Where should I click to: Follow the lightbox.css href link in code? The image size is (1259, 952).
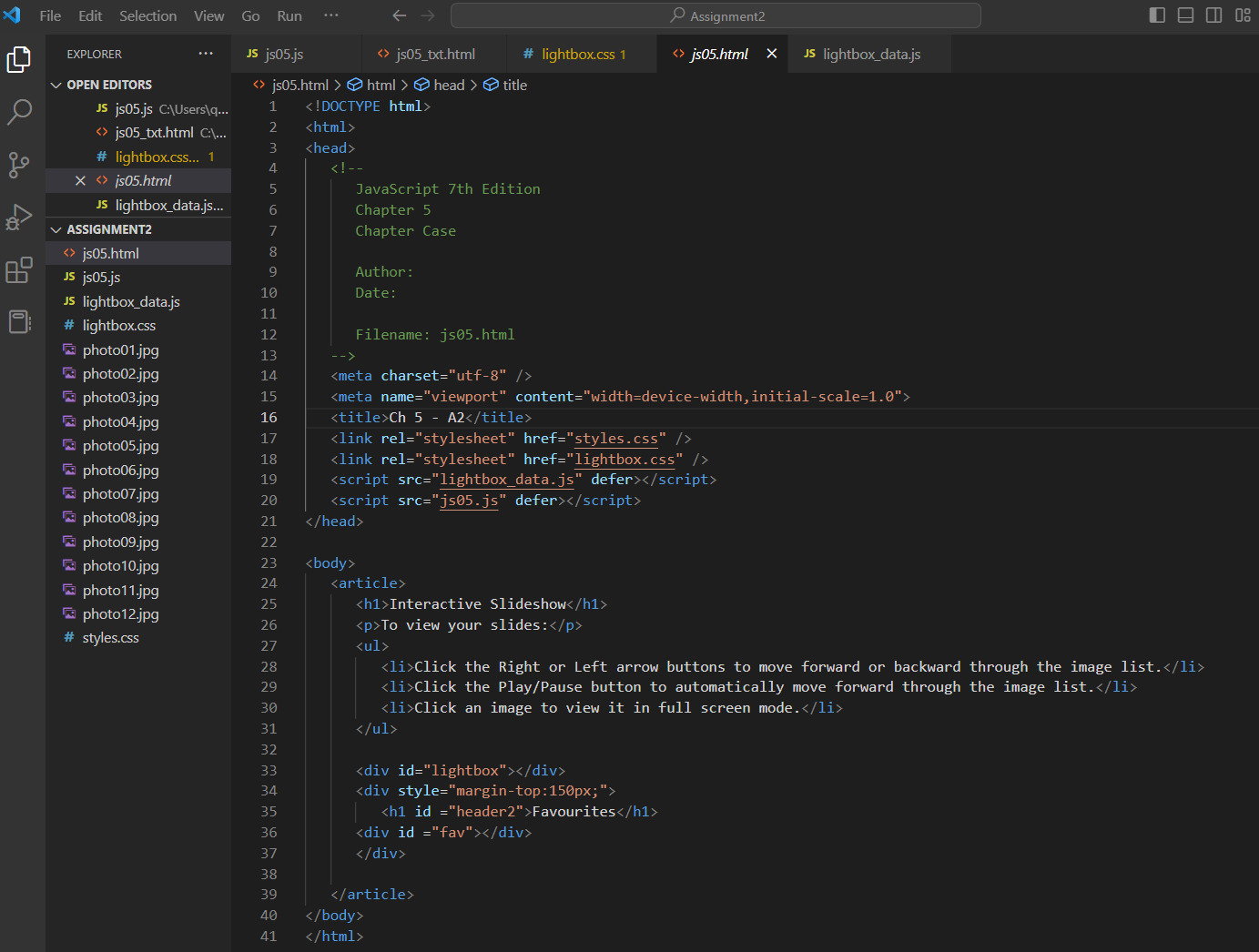click(624, 460)
